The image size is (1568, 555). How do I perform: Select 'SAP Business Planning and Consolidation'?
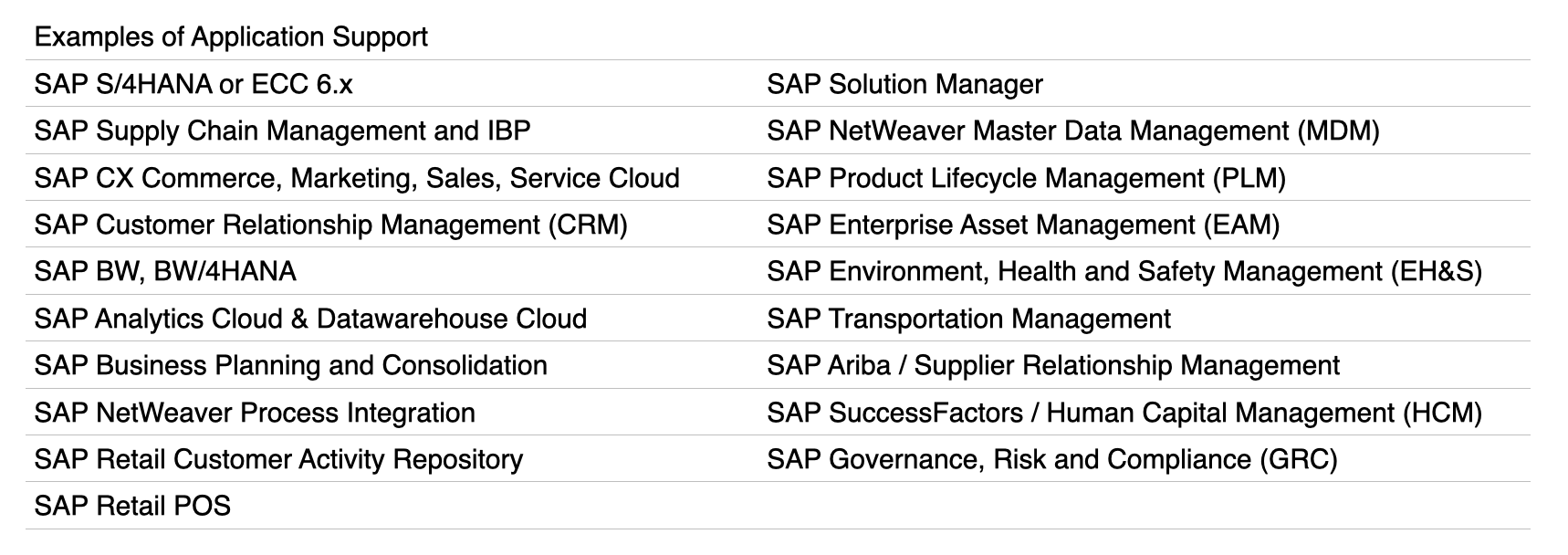291,365
